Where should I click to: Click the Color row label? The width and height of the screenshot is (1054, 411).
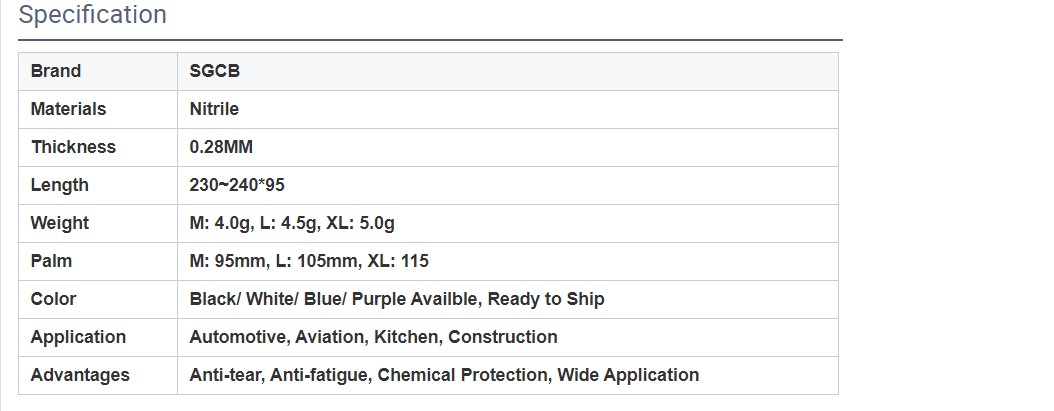tap(53, 299)
